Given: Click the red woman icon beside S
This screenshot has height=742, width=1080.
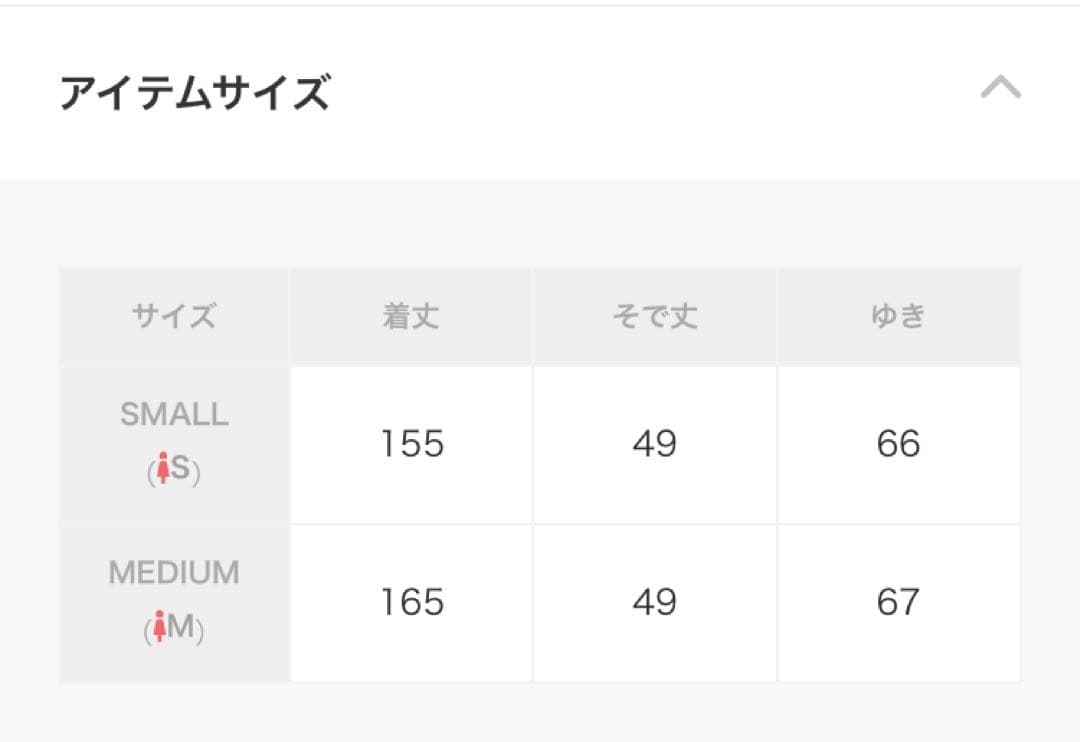Looking at the screenshot, I should 160,470.
